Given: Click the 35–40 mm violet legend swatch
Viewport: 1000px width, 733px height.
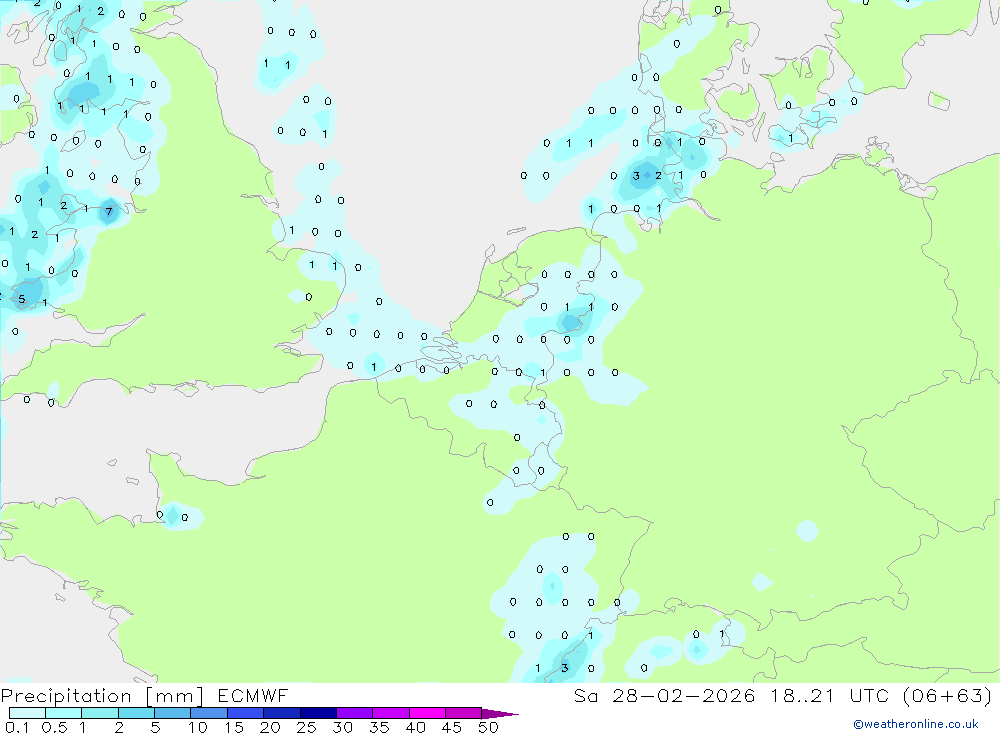Looking at the screenshot, I should 391,713.
